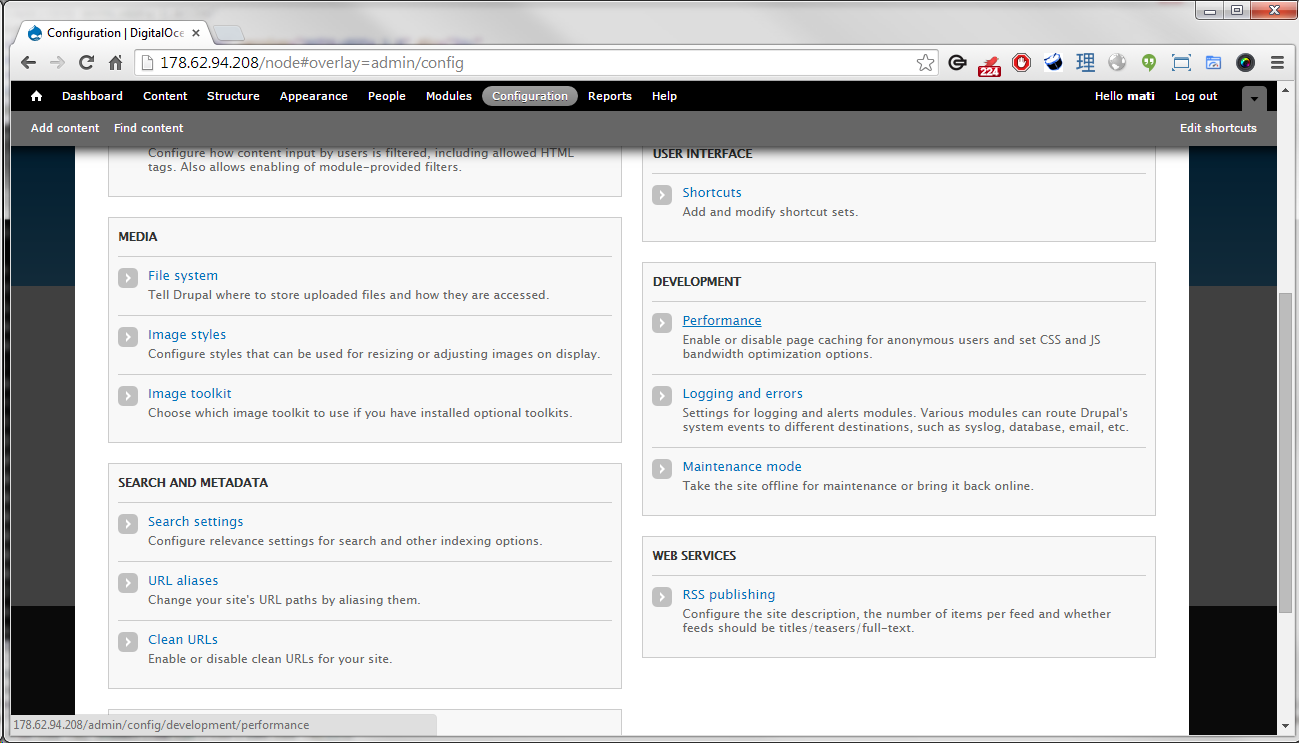Image resolution: width=1299 pixels, height=743 pixels.
Task: Click the blue drum extension icon
Action: coord(1053,63)
